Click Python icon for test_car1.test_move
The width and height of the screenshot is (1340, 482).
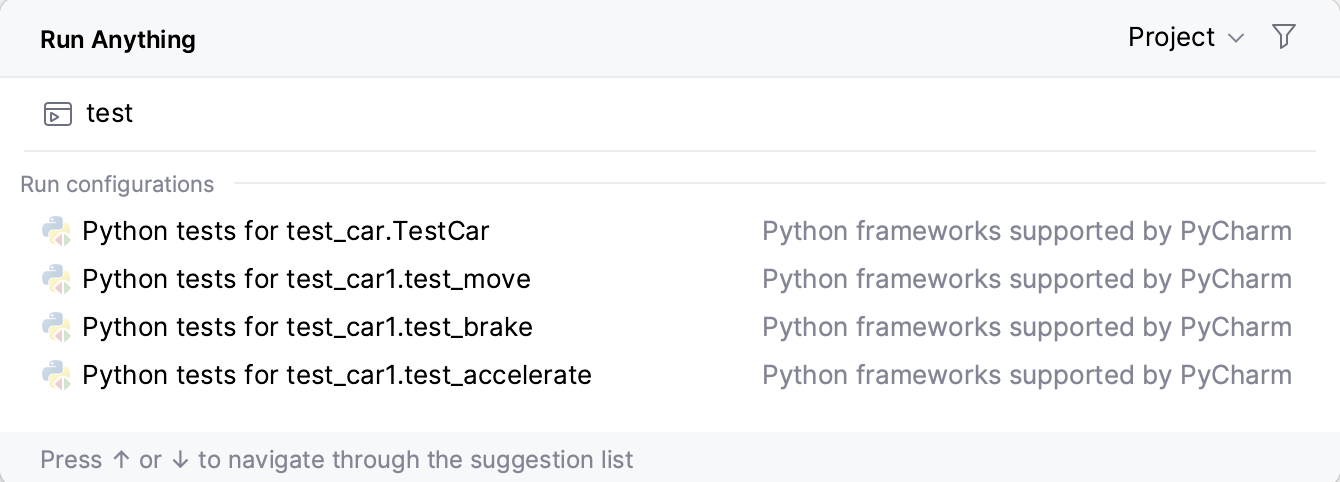click(x=56, y=280)
